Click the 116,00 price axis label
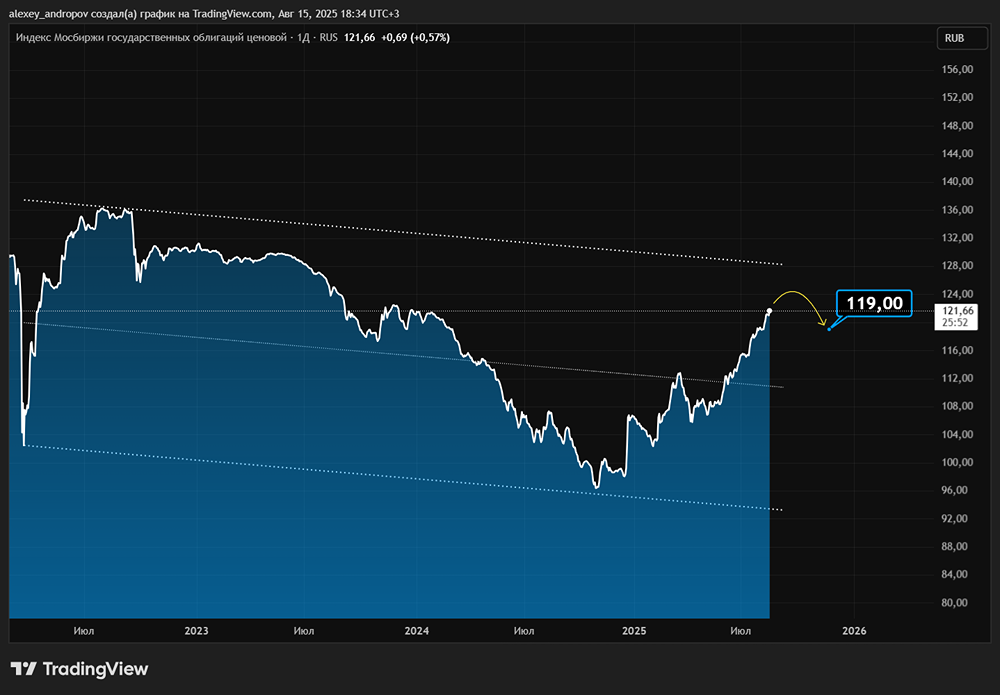The image size is (1000, 695). tap(957, 350)
